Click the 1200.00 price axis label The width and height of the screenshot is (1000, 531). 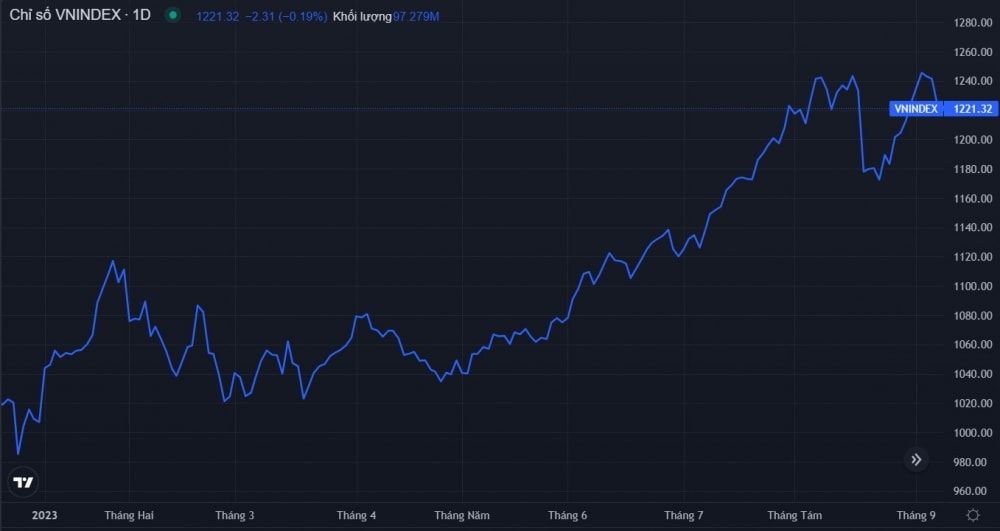pos(973,140)
